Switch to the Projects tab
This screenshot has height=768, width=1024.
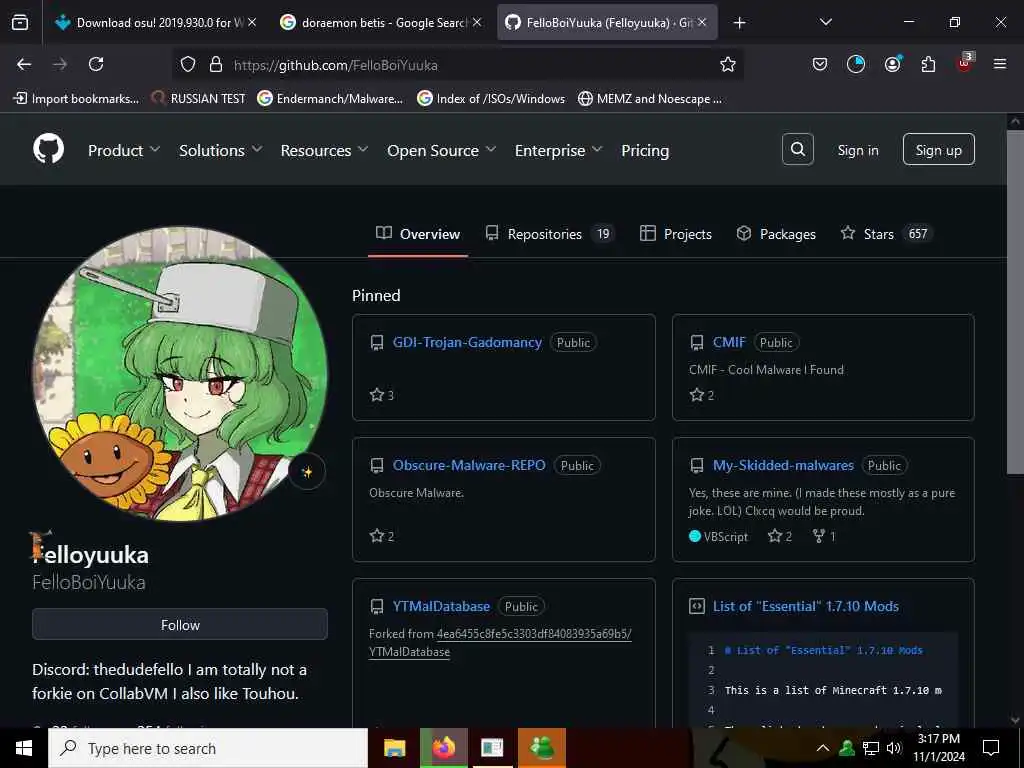click(x=676, y=234)
